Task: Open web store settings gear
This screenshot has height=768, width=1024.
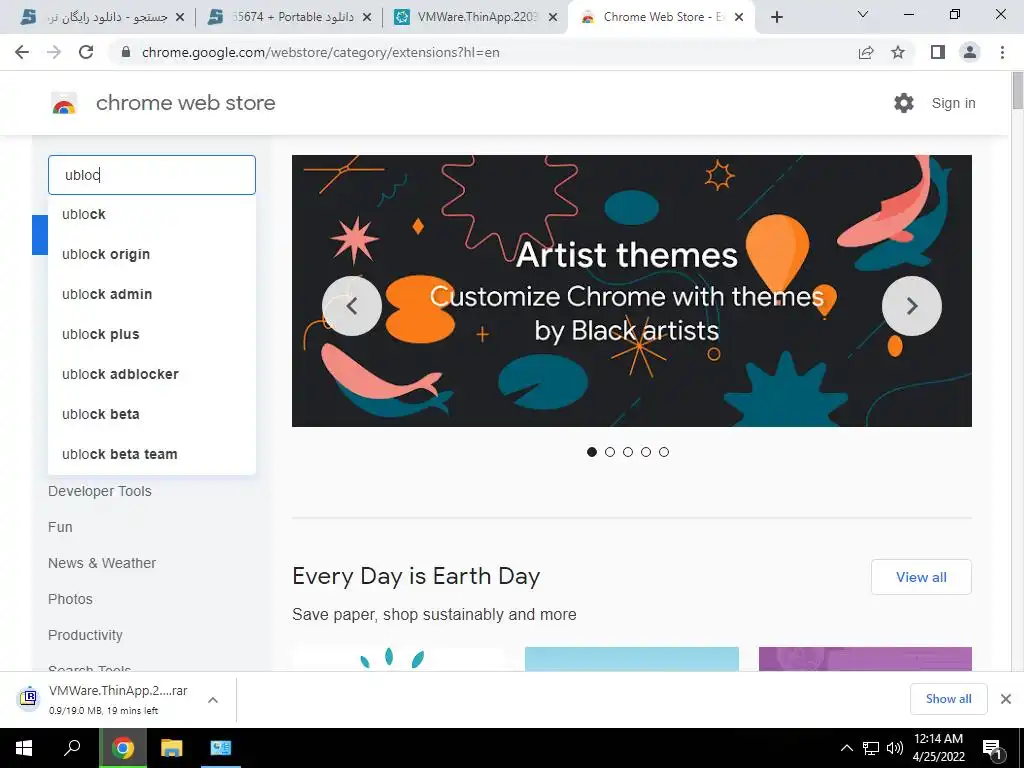Action: point(904,103)
